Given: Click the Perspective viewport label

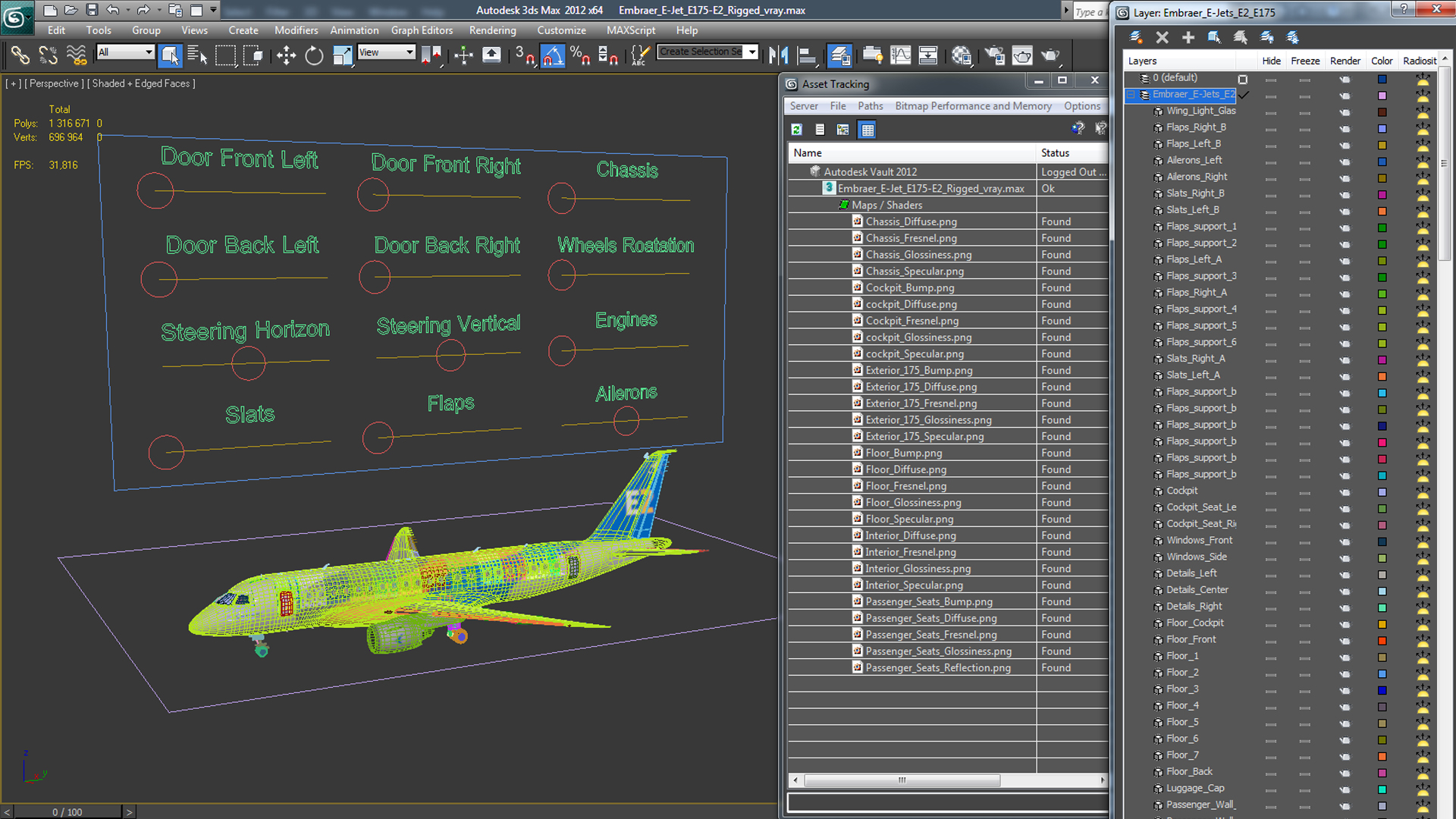Looking at the screenshot, I should 54,83.
